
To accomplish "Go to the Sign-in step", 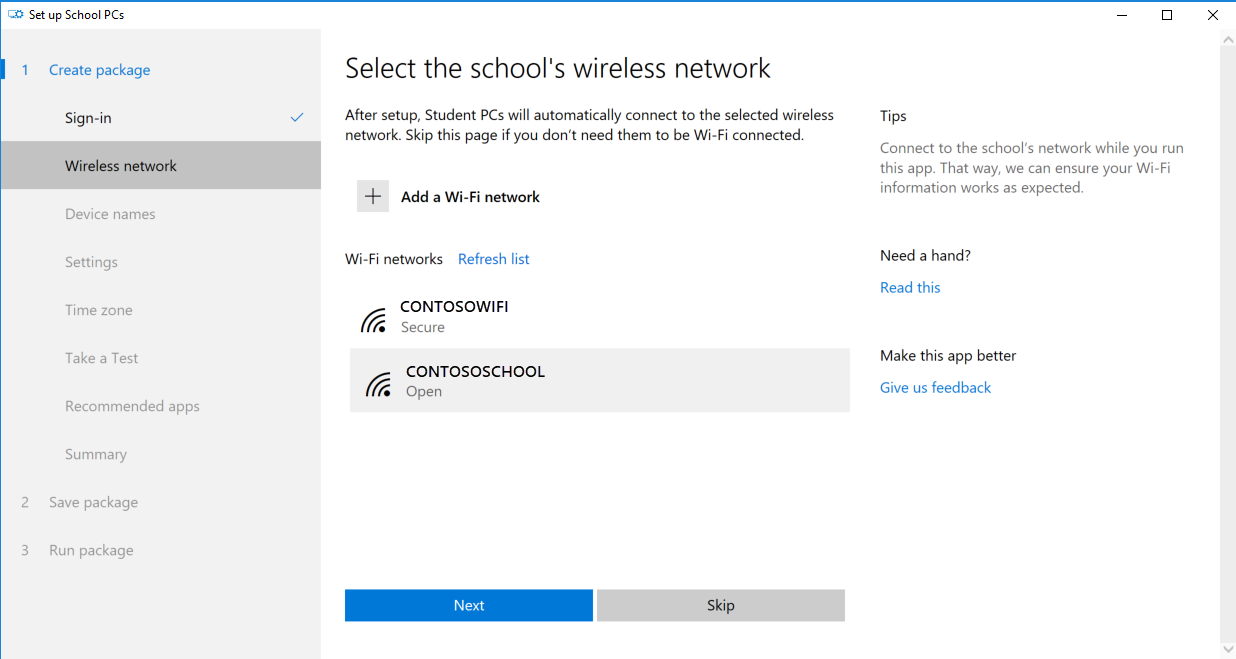I will [88, 118].
